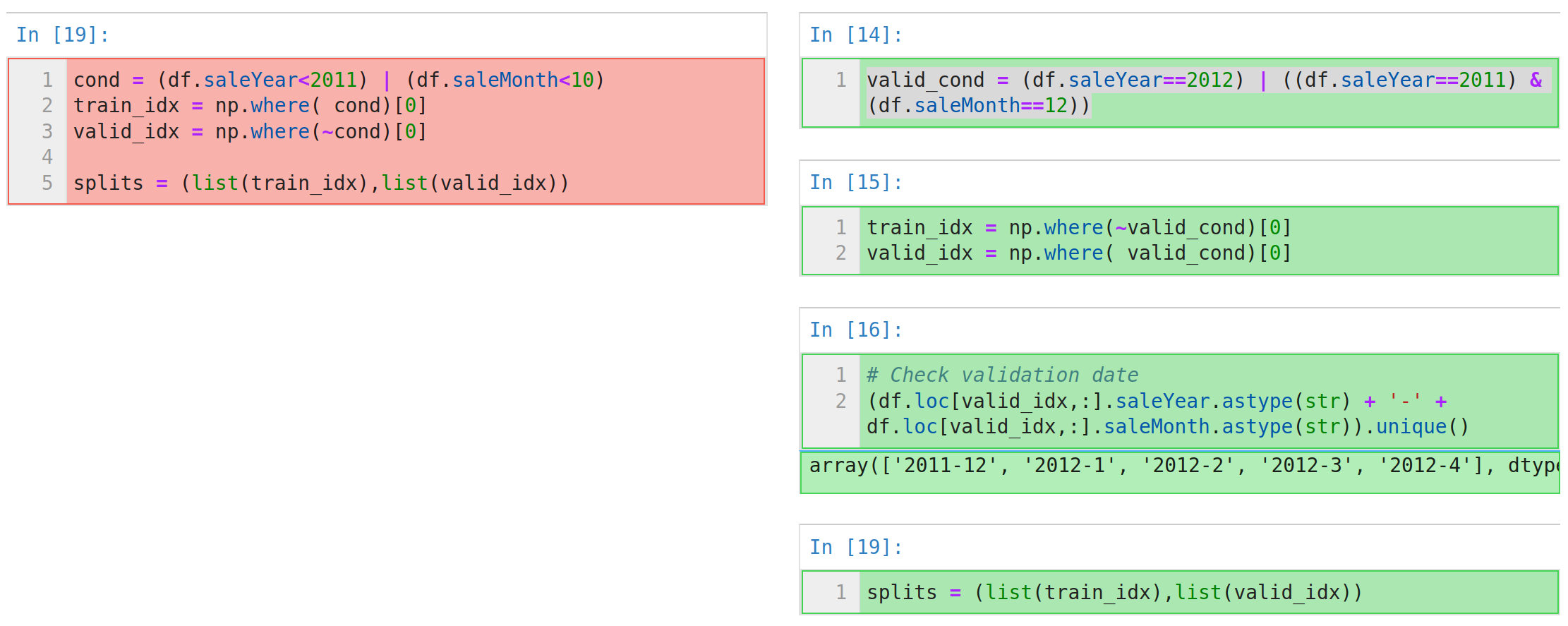Click 'splits =' line in green right cell

1114,592
